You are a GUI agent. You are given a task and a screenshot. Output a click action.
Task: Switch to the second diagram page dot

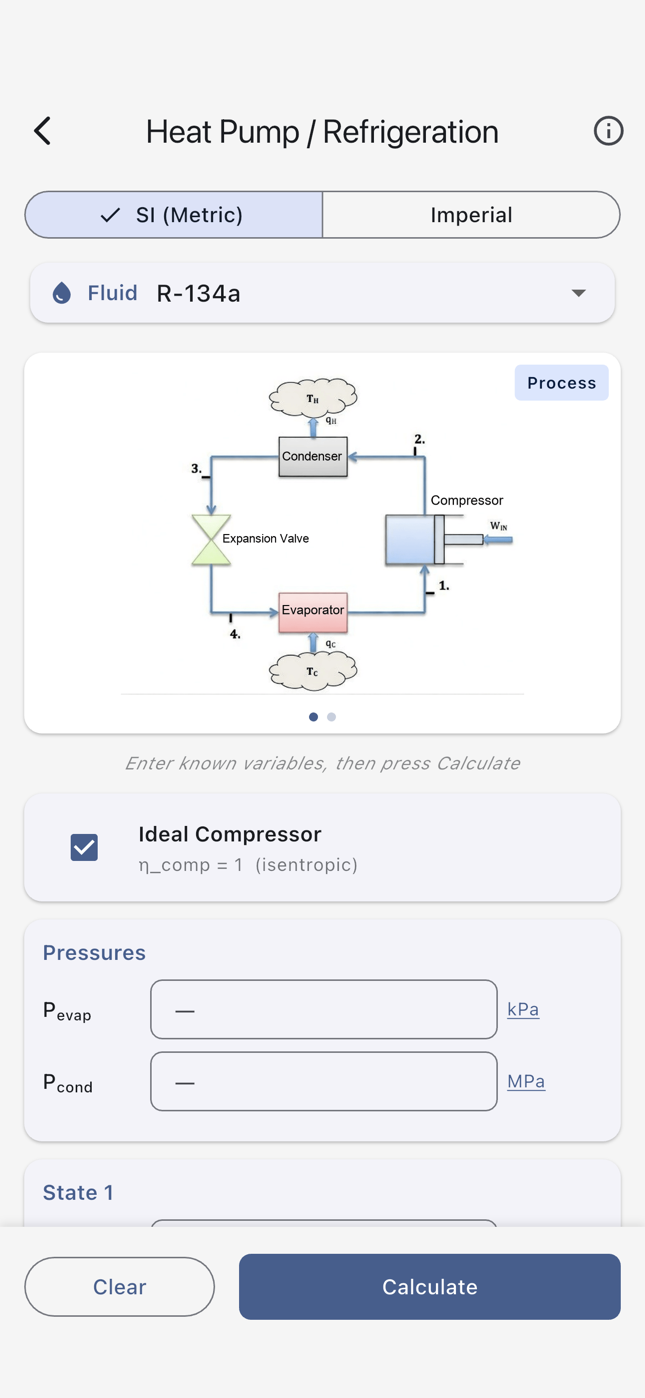(x=331, y=717)
